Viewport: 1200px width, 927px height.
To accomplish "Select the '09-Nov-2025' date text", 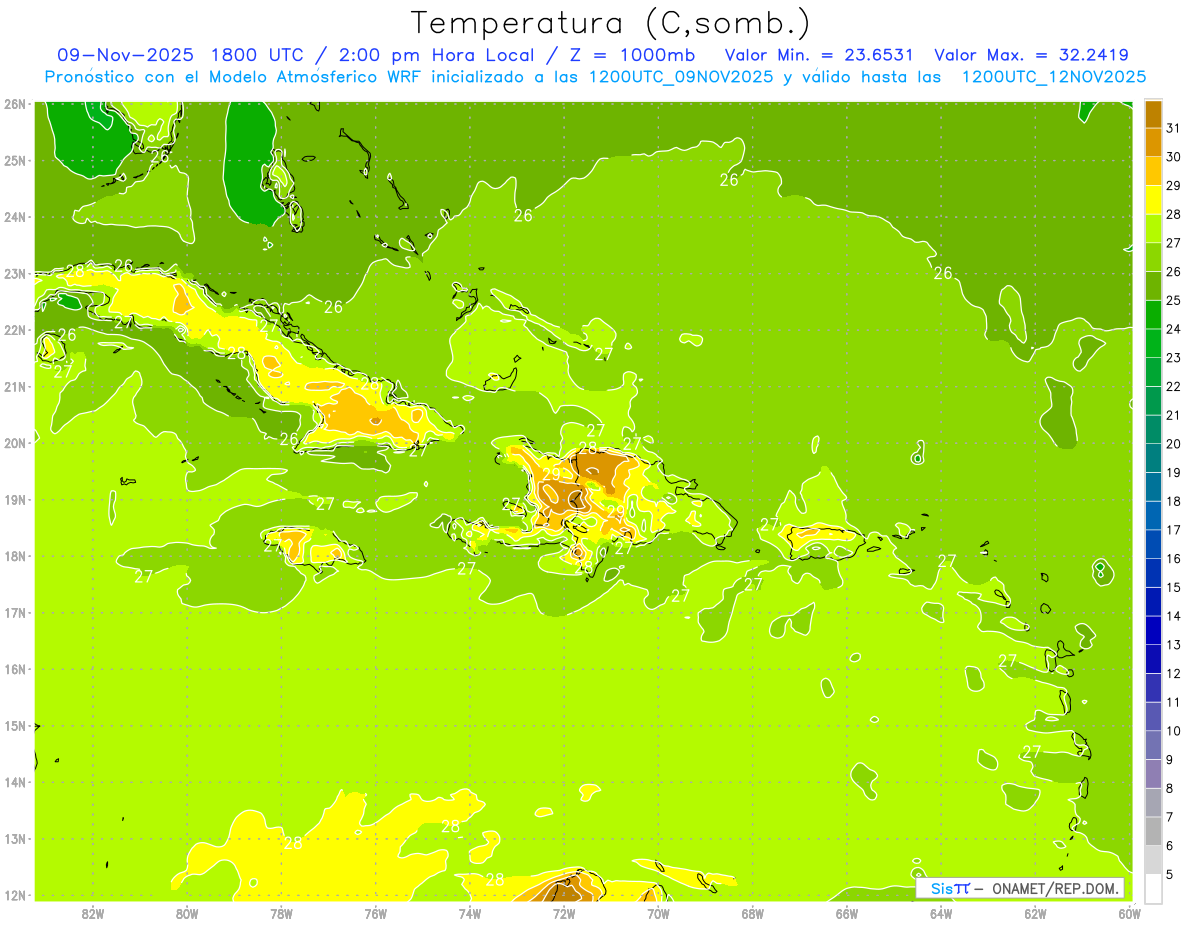I will [124, 55].
